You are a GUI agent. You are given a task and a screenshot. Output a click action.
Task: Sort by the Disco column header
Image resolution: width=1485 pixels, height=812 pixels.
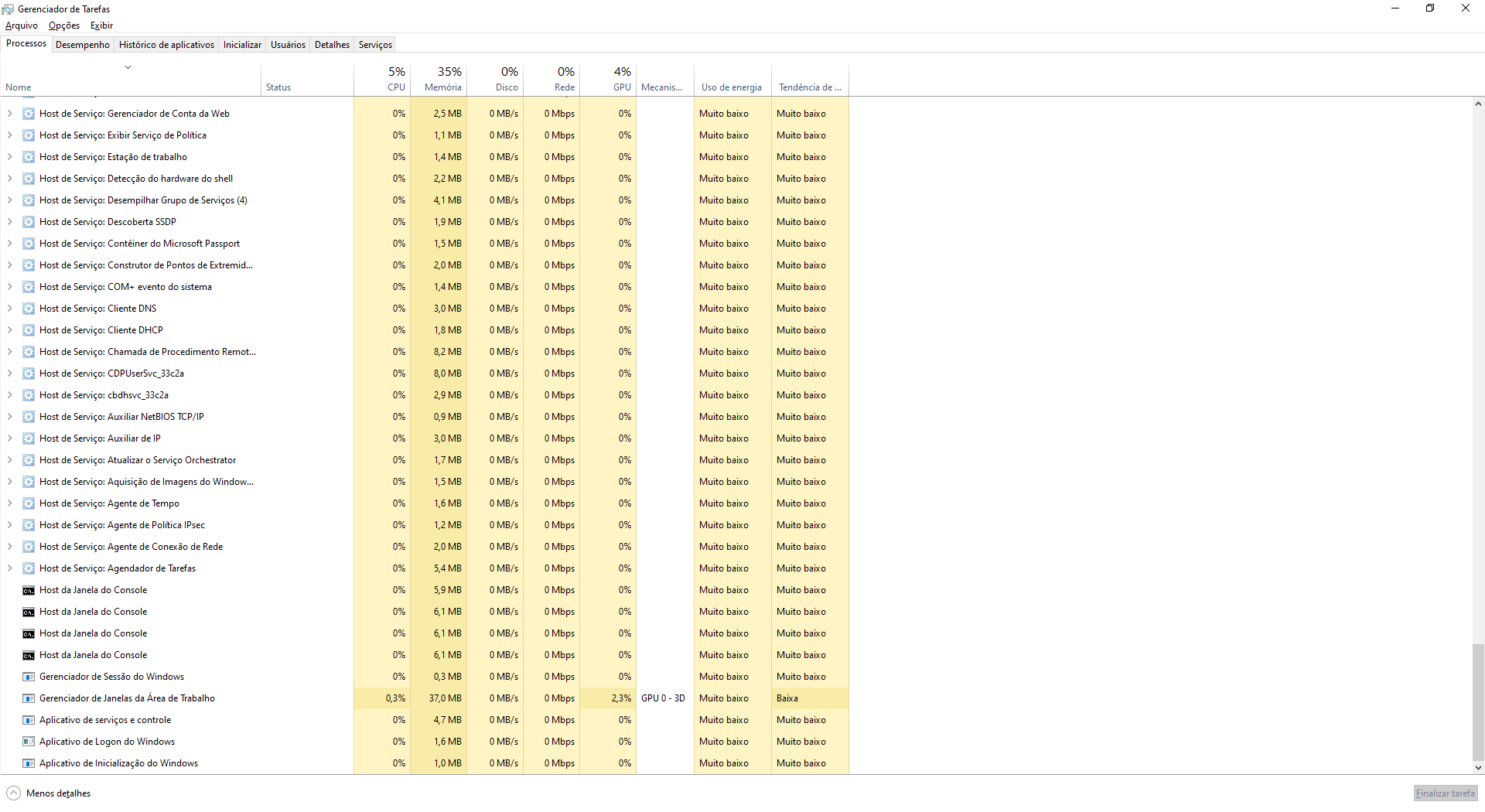click(495, 80)
